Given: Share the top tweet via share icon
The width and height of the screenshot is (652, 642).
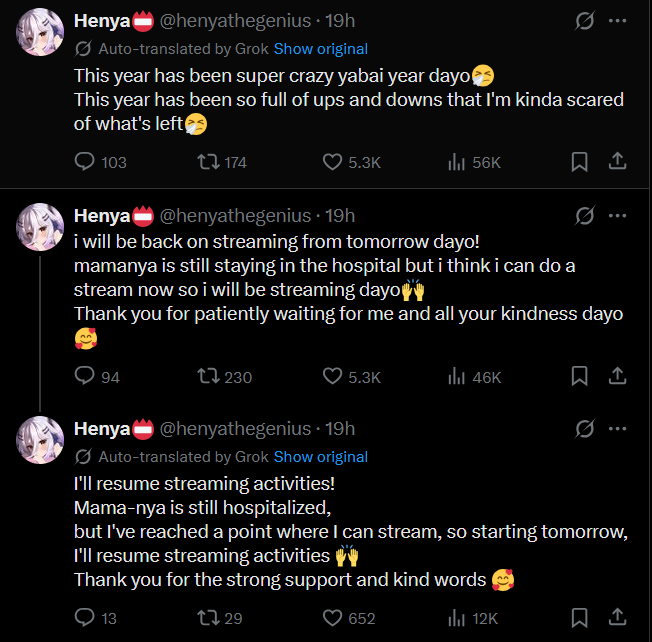Looking at the screenshot, I should [x=618, y=162].
